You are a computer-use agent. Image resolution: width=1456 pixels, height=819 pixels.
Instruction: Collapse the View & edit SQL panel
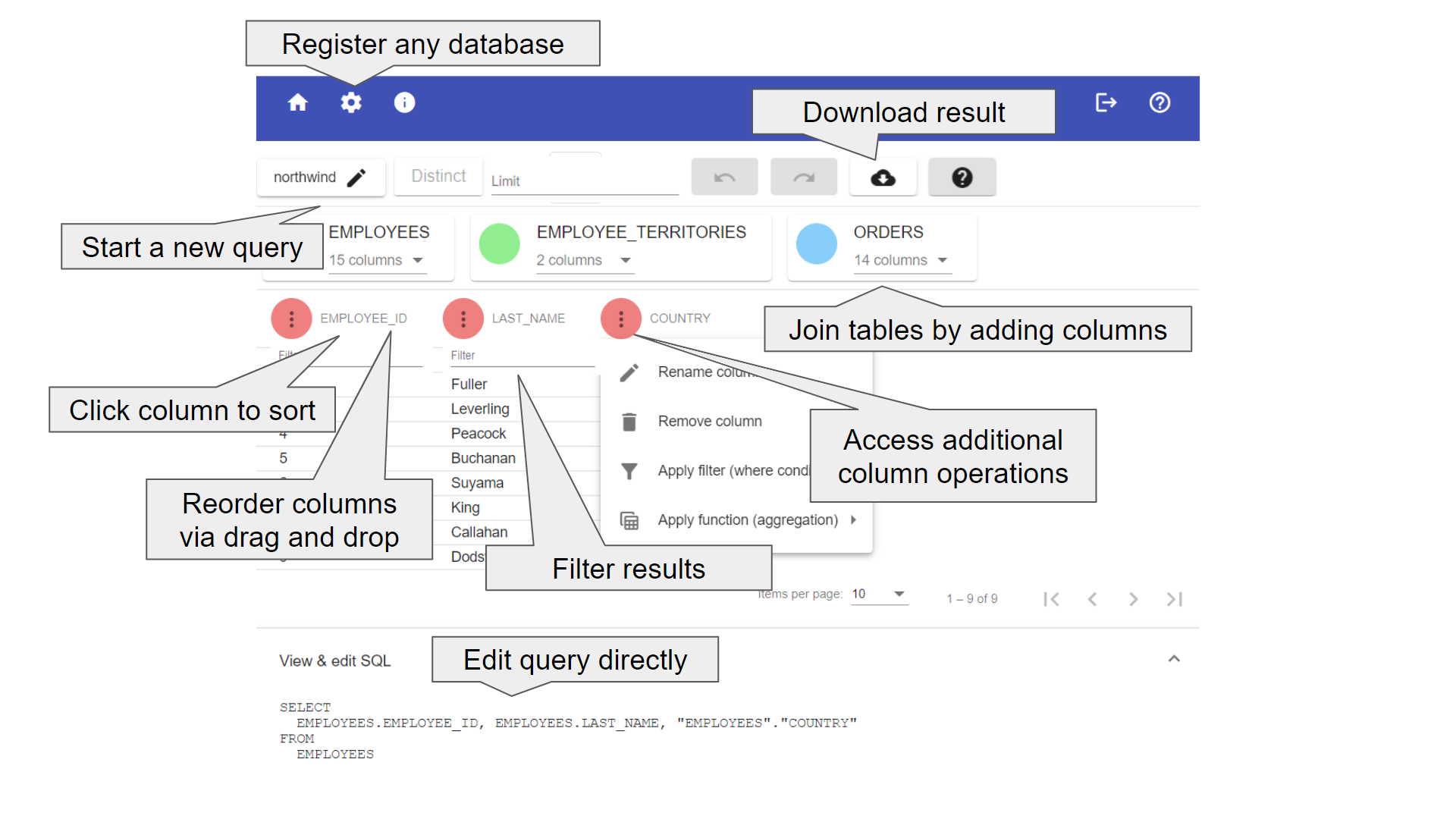point(1173,659)
